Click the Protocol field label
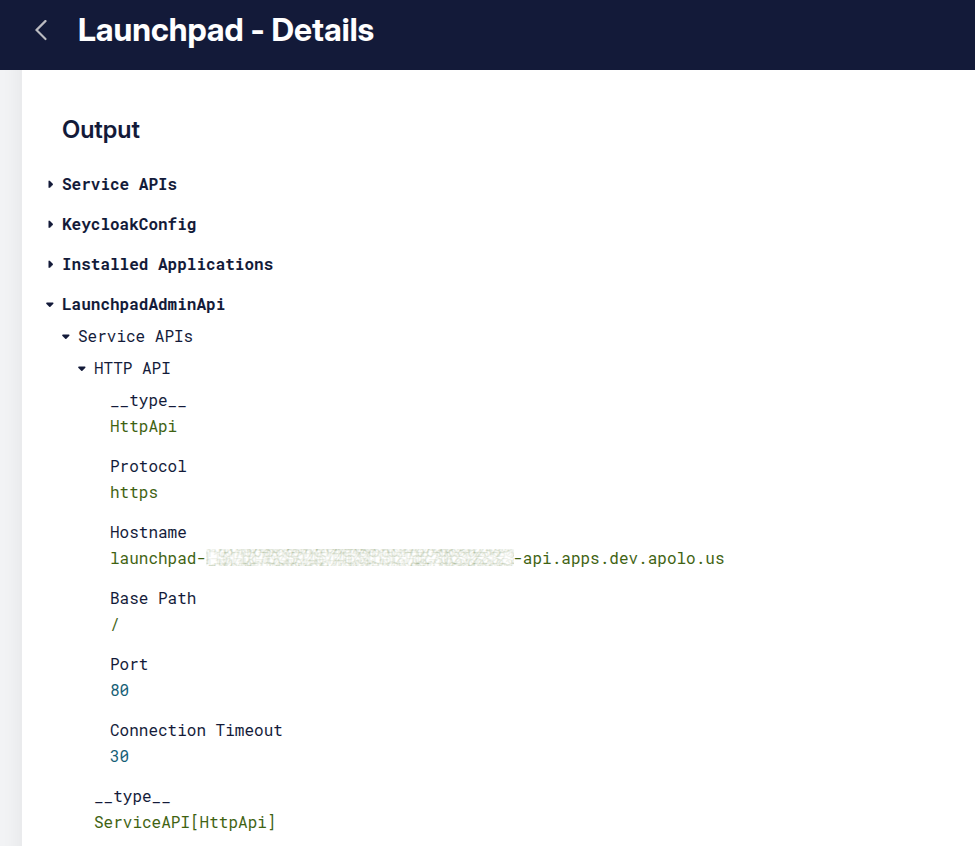 (x=148, y=466)
